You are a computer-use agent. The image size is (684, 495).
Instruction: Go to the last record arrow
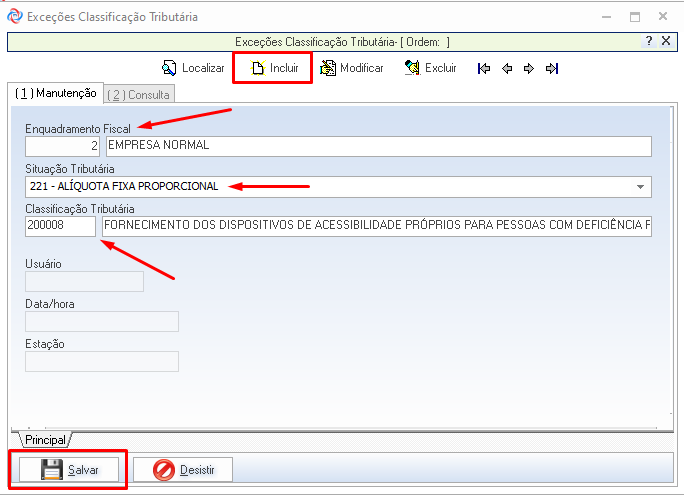click(x=552, y=69)
